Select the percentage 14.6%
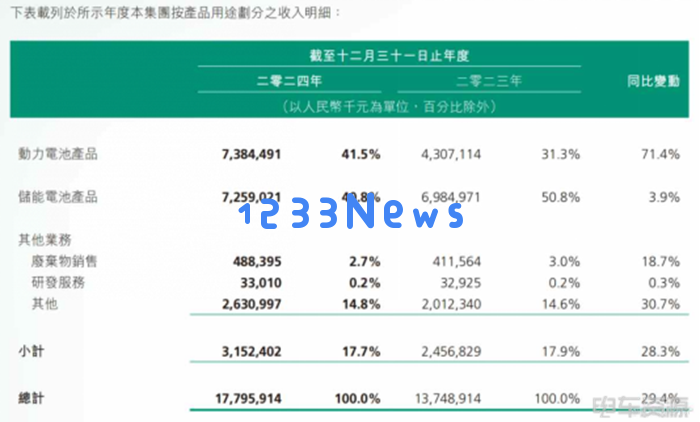 561,305
